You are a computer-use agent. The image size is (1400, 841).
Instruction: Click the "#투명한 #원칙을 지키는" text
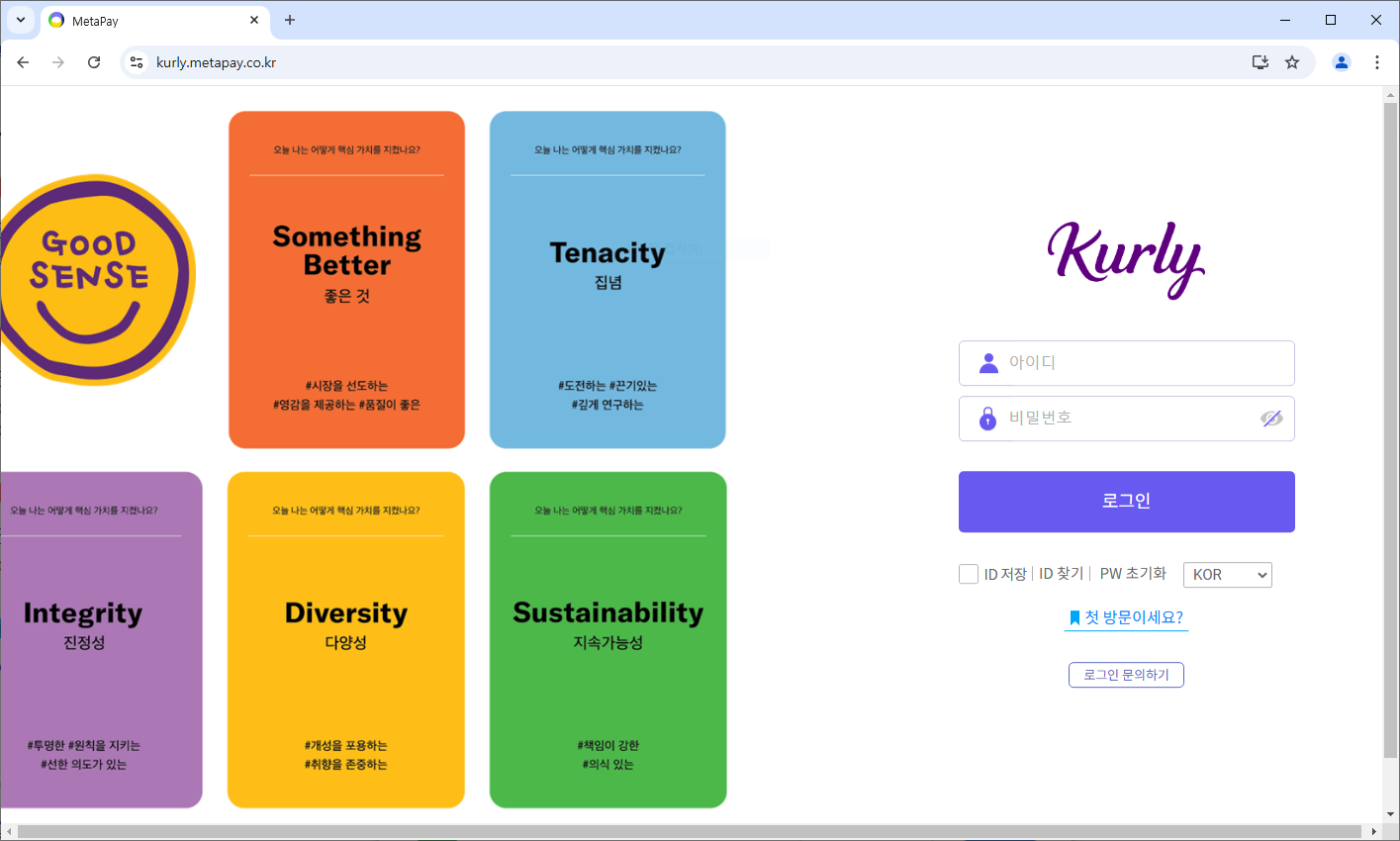click(84, 746)
